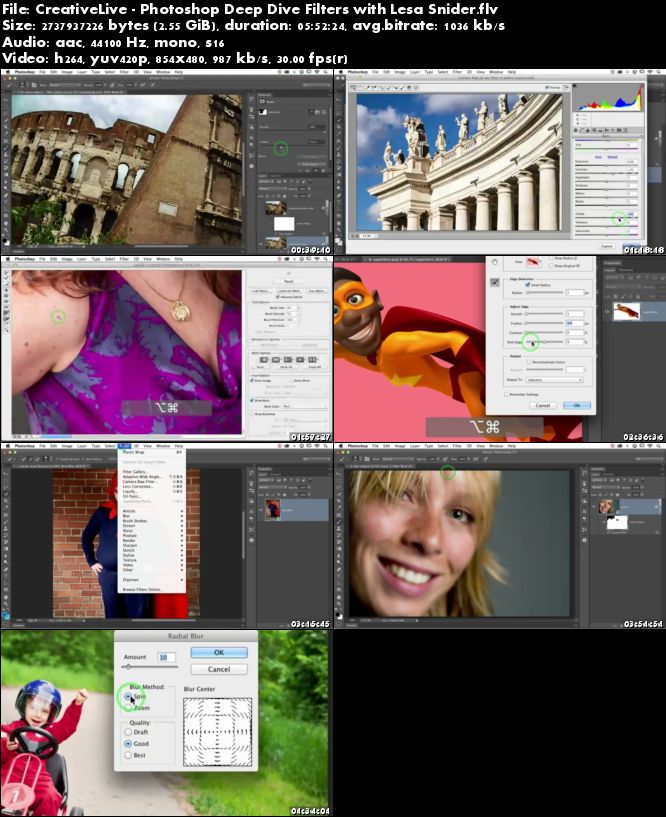Expand the Distort submenu in the Filter menu
This screenshot has width=666, height=817.
click(x=152, y=526)
